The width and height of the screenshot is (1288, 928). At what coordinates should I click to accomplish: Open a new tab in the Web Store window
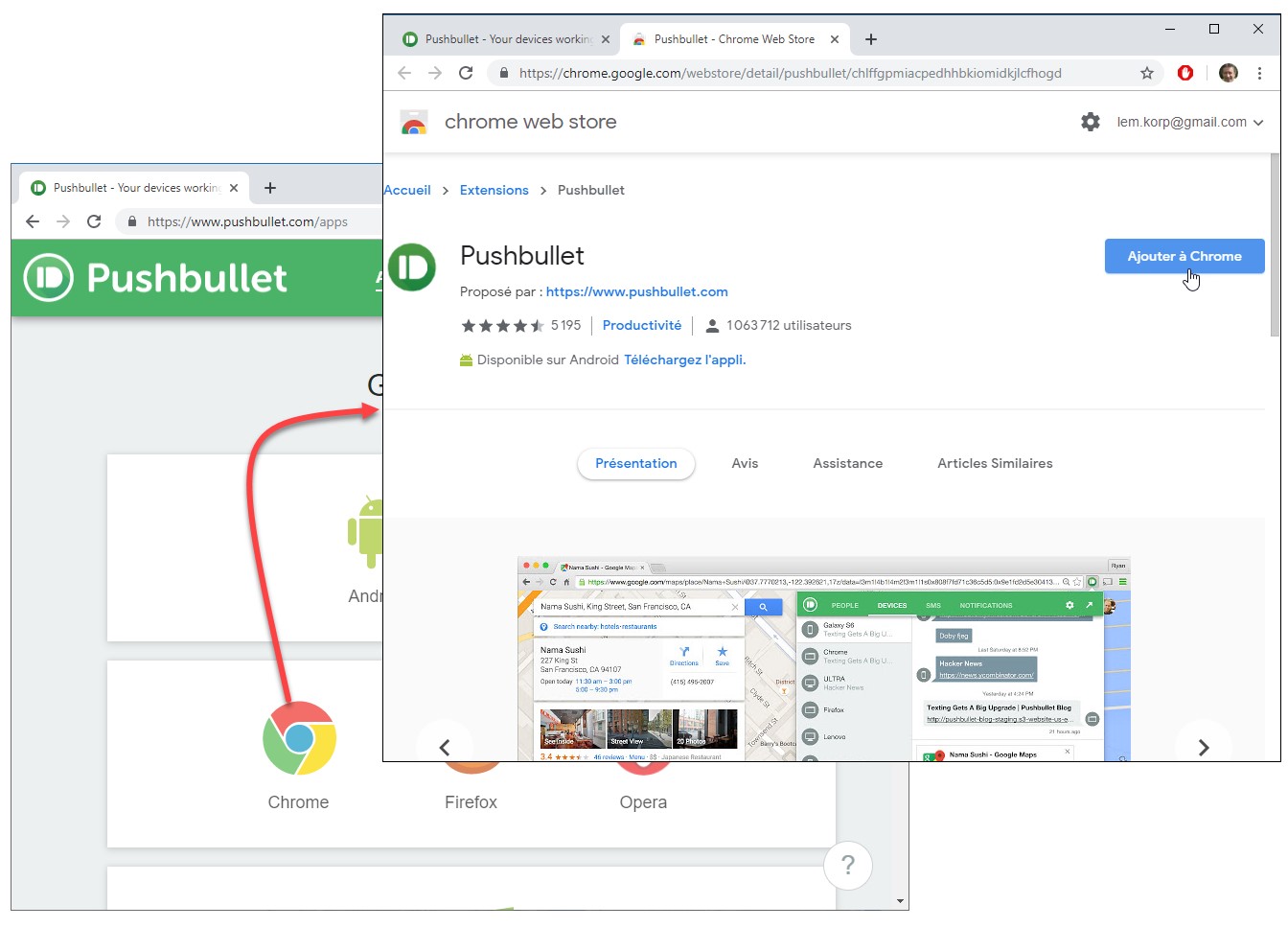(870, 39)
